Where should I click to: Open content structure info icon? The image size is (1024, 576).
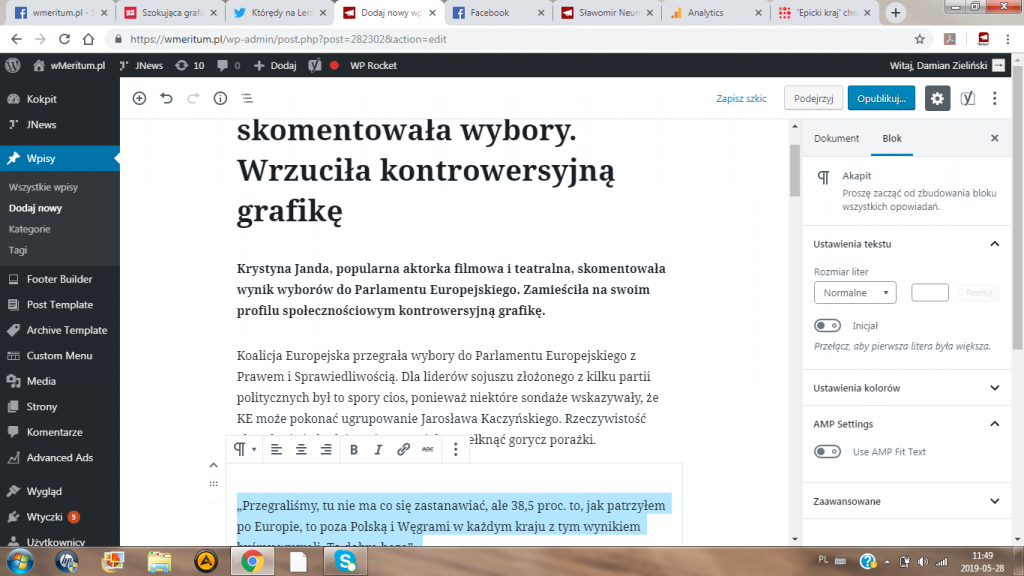click(x=220, y=98)
